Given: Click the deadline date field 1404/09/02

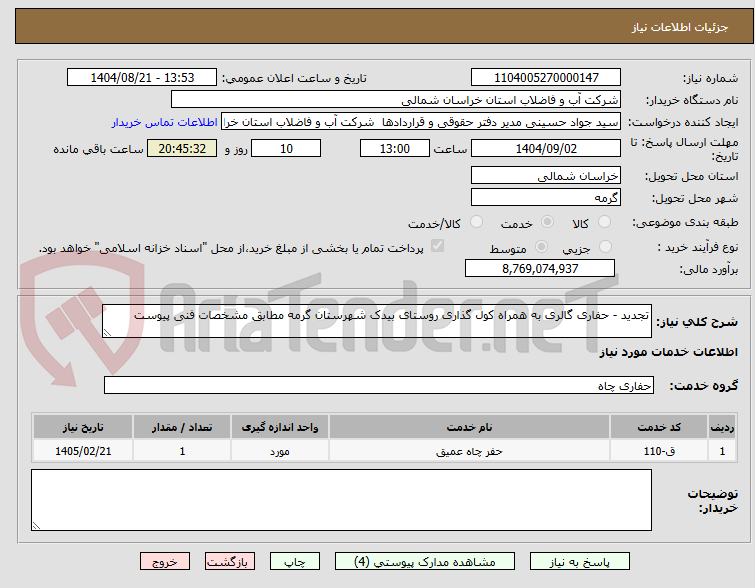Looking at the screenshot, I should coord(546,148).
